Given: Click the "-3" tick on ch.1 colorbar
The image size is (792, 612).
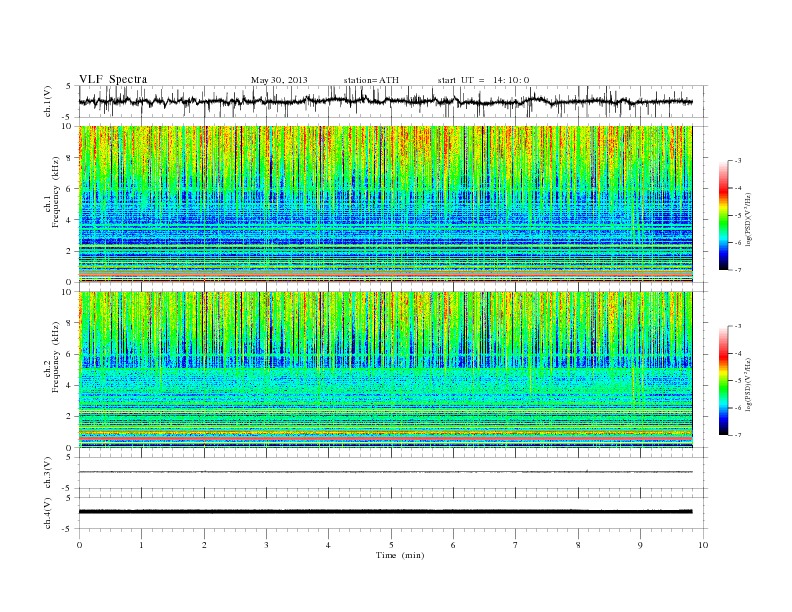Looking at the screenshot, I should pyautogui.click(x=738, y=161).
